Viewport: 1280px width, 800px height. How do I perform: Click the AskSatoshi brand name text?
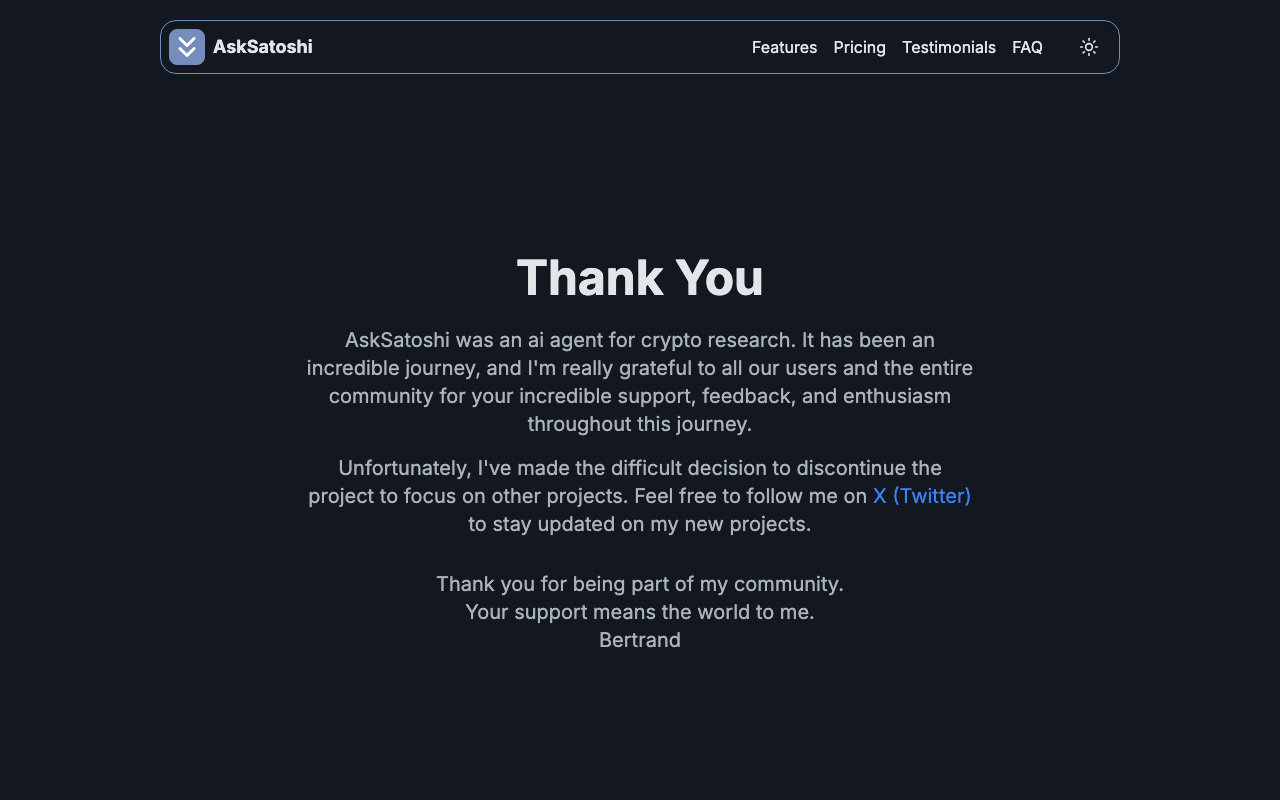pos(262,47)
